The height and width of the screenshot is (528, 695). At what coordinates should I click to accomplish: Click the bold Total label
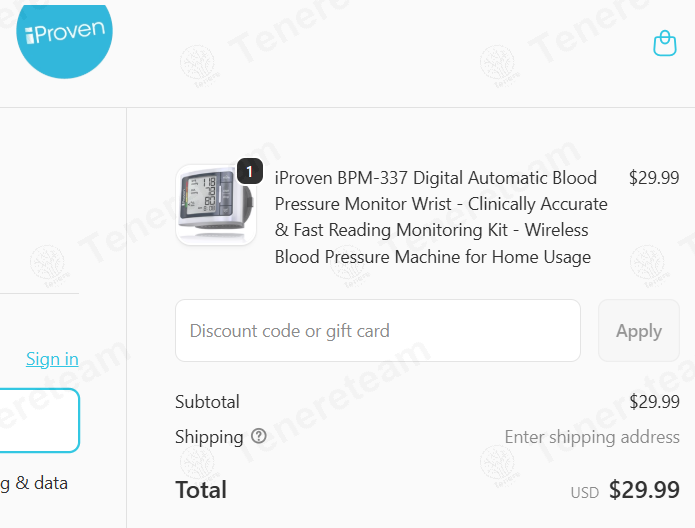(201, 490)
